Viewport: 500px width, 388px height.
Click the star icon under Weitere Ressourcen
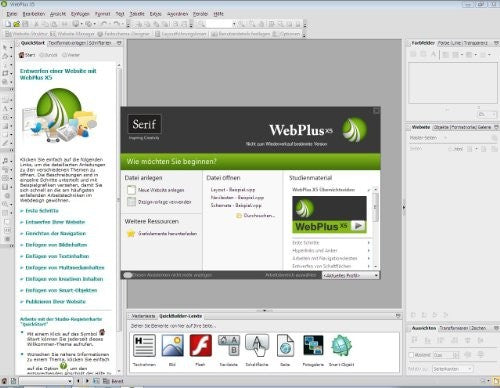131,233
